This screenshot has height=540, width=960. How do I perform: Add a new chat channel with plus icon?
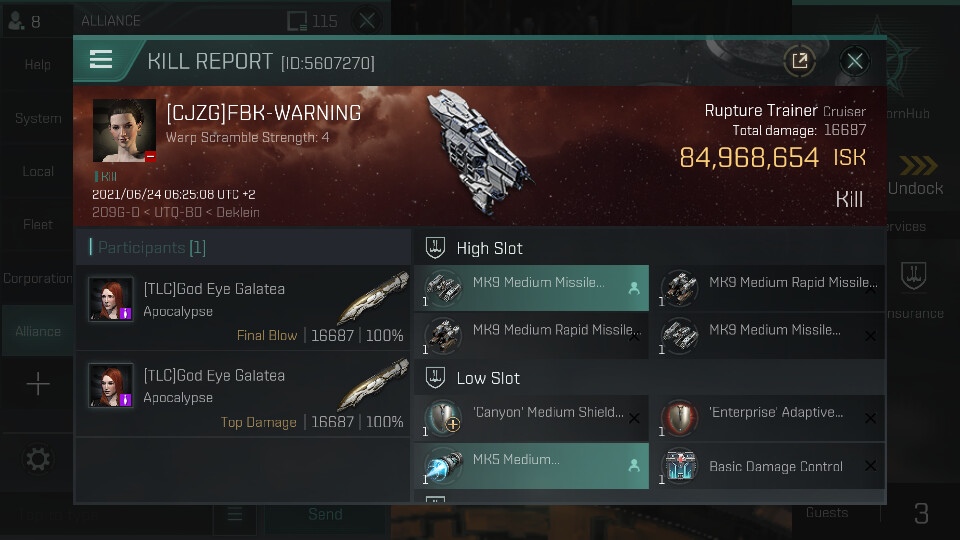point(38,384)
